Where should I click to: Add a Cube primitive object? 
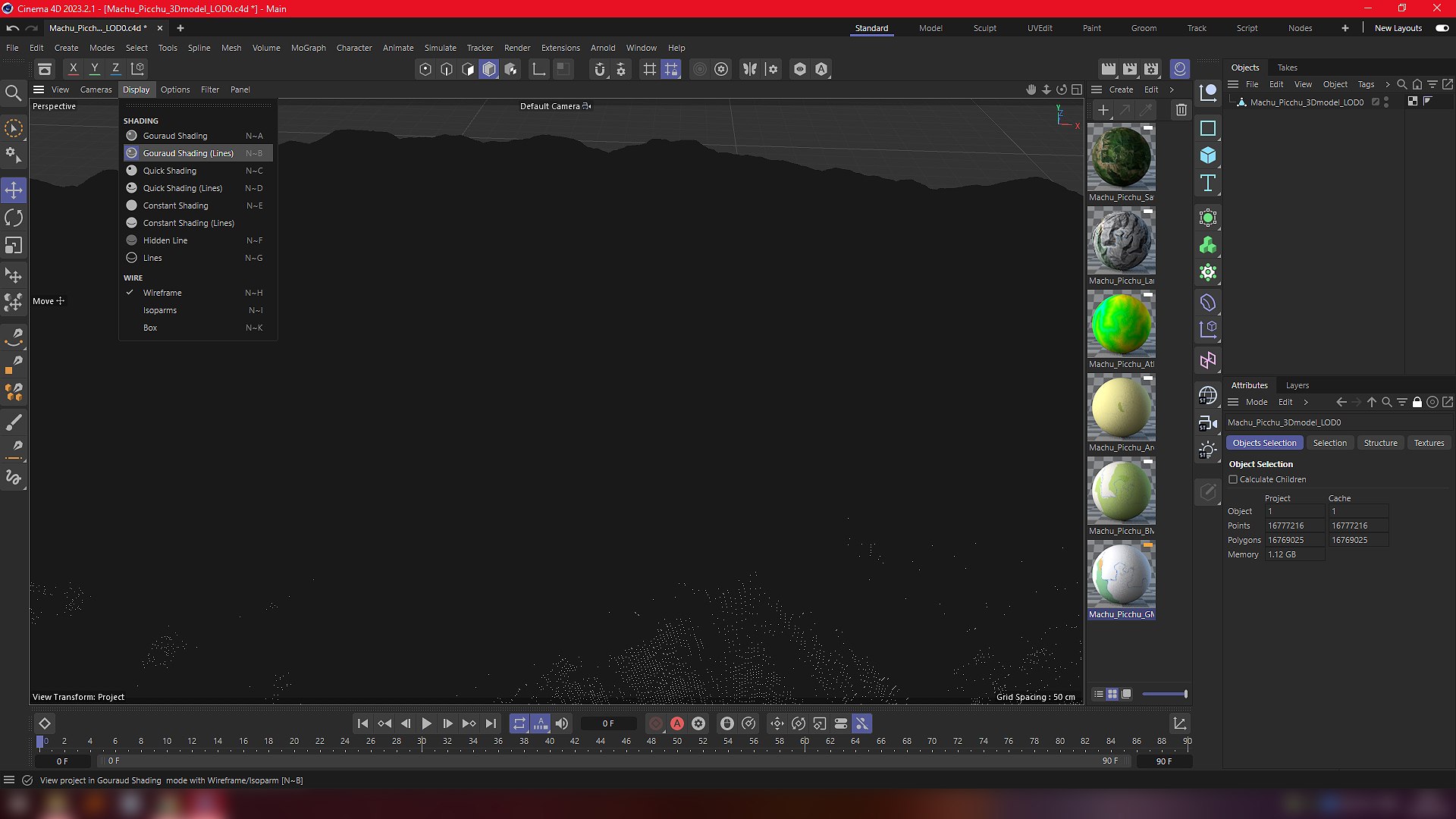coord(1208,155)
